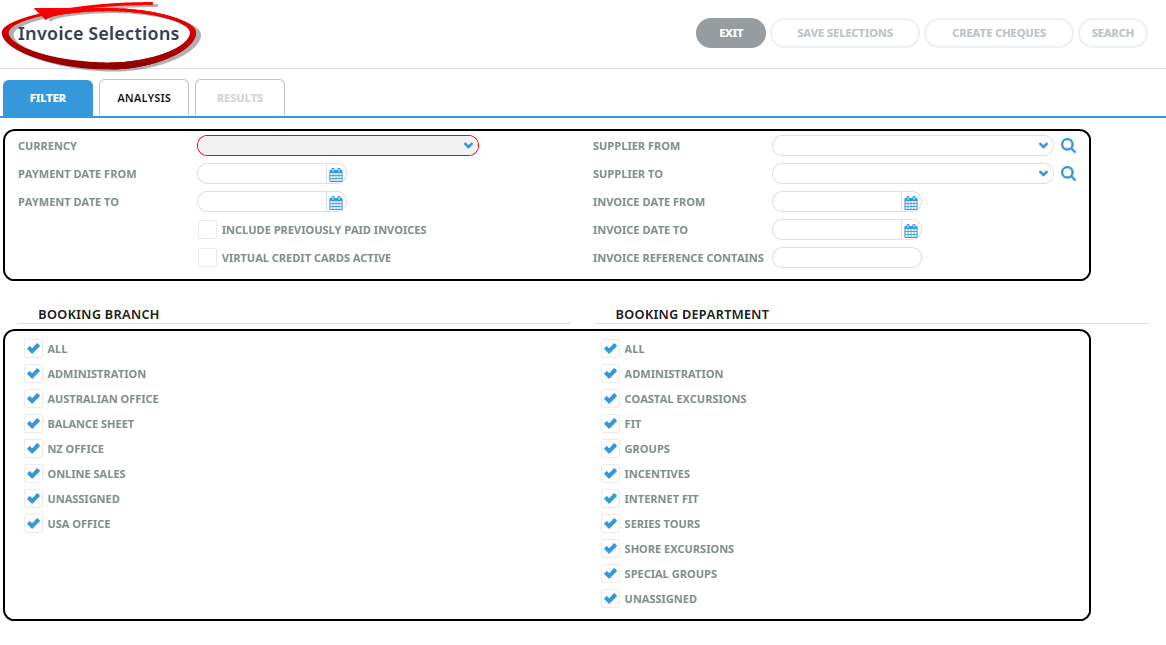Click Supplier From search magnifier icon
Image resolution: width=1166 pixels, height=645 pixels.
[x=1068, y=146]
